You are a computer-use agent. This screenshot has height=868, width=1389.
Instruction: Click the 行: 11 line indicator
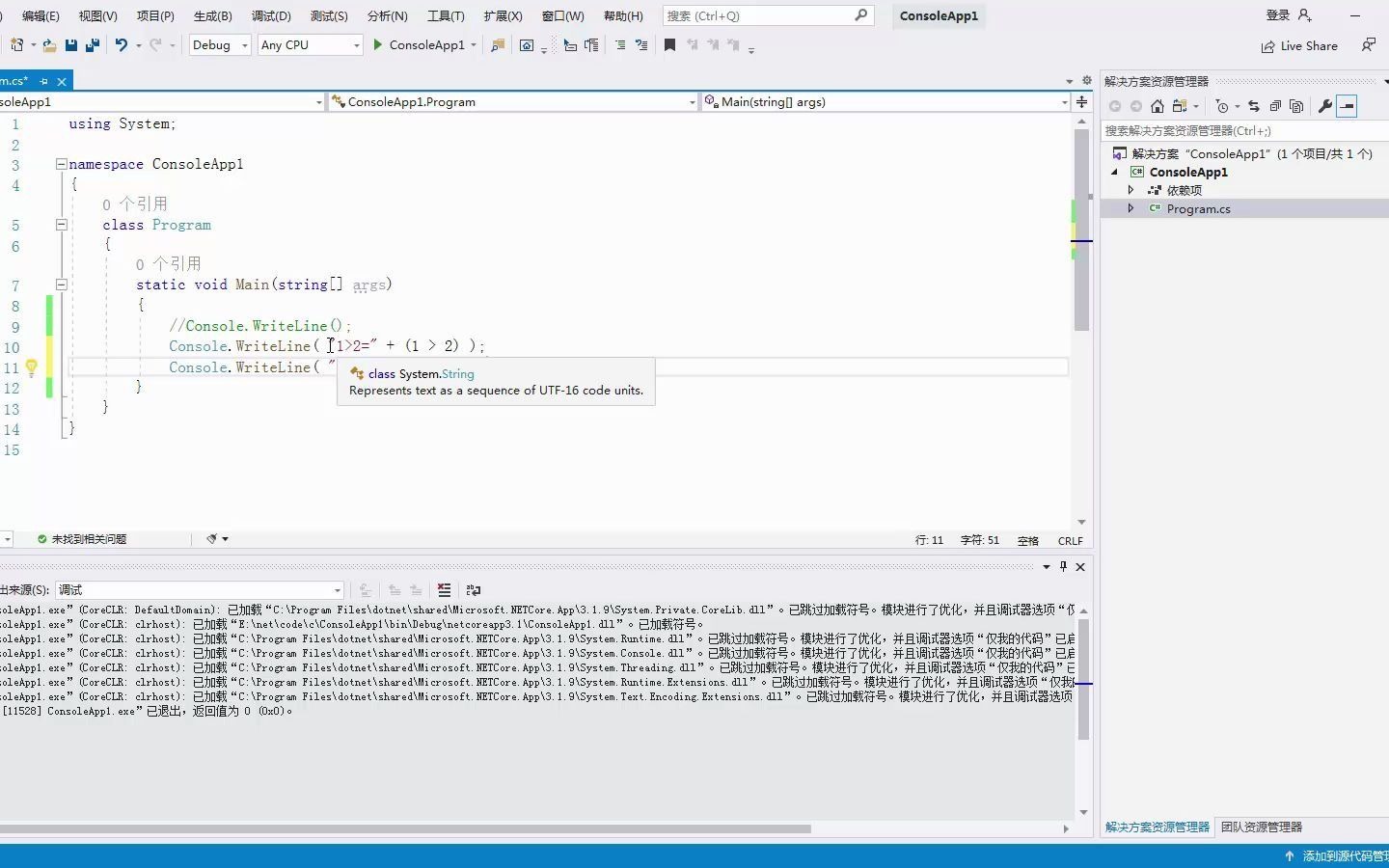point(929,540)
